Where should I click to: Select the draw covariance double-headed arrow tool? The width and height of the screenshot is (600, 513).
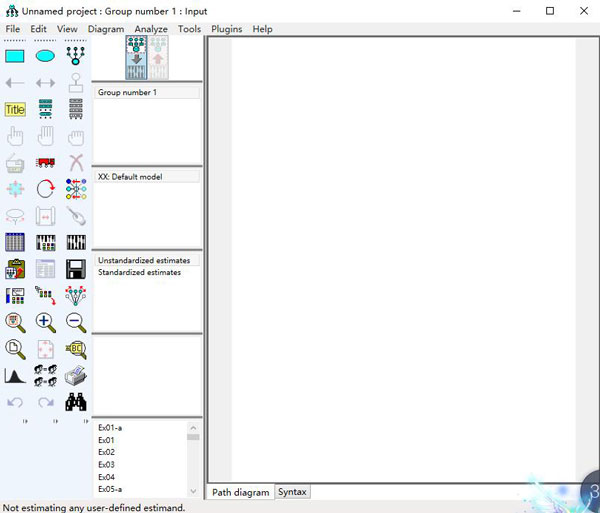(x=45, y=83)
